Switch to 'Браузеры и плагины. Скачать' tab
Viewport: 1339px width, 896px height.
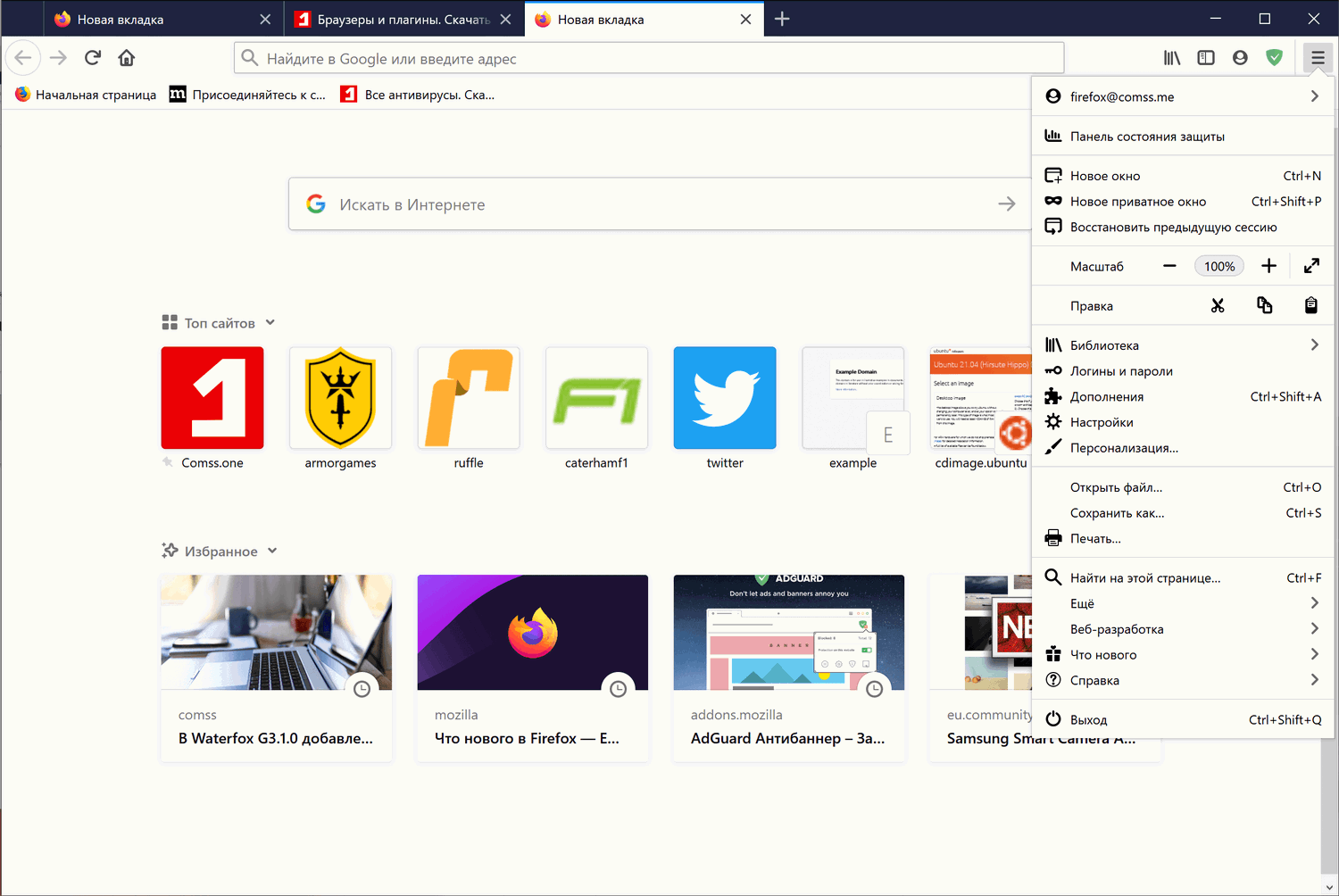[x=403, y=19]
